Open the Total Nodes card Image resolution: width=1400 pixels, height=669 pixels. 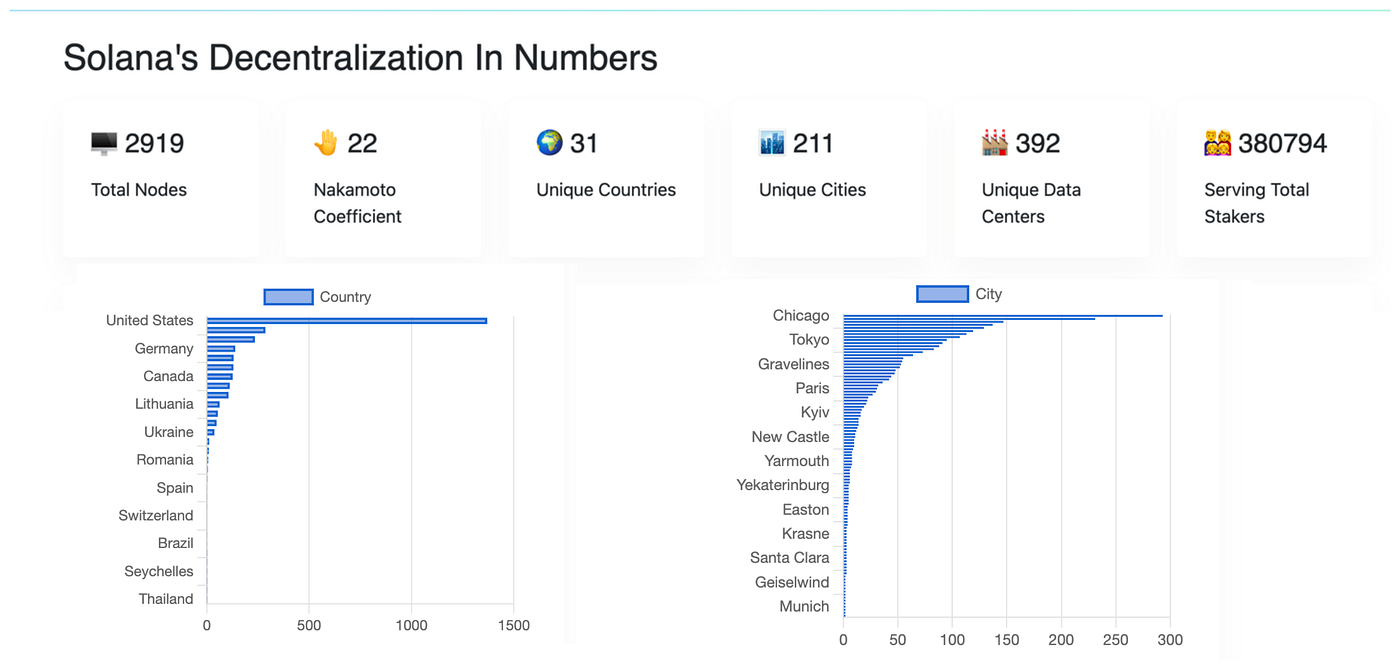click(161, 179)
